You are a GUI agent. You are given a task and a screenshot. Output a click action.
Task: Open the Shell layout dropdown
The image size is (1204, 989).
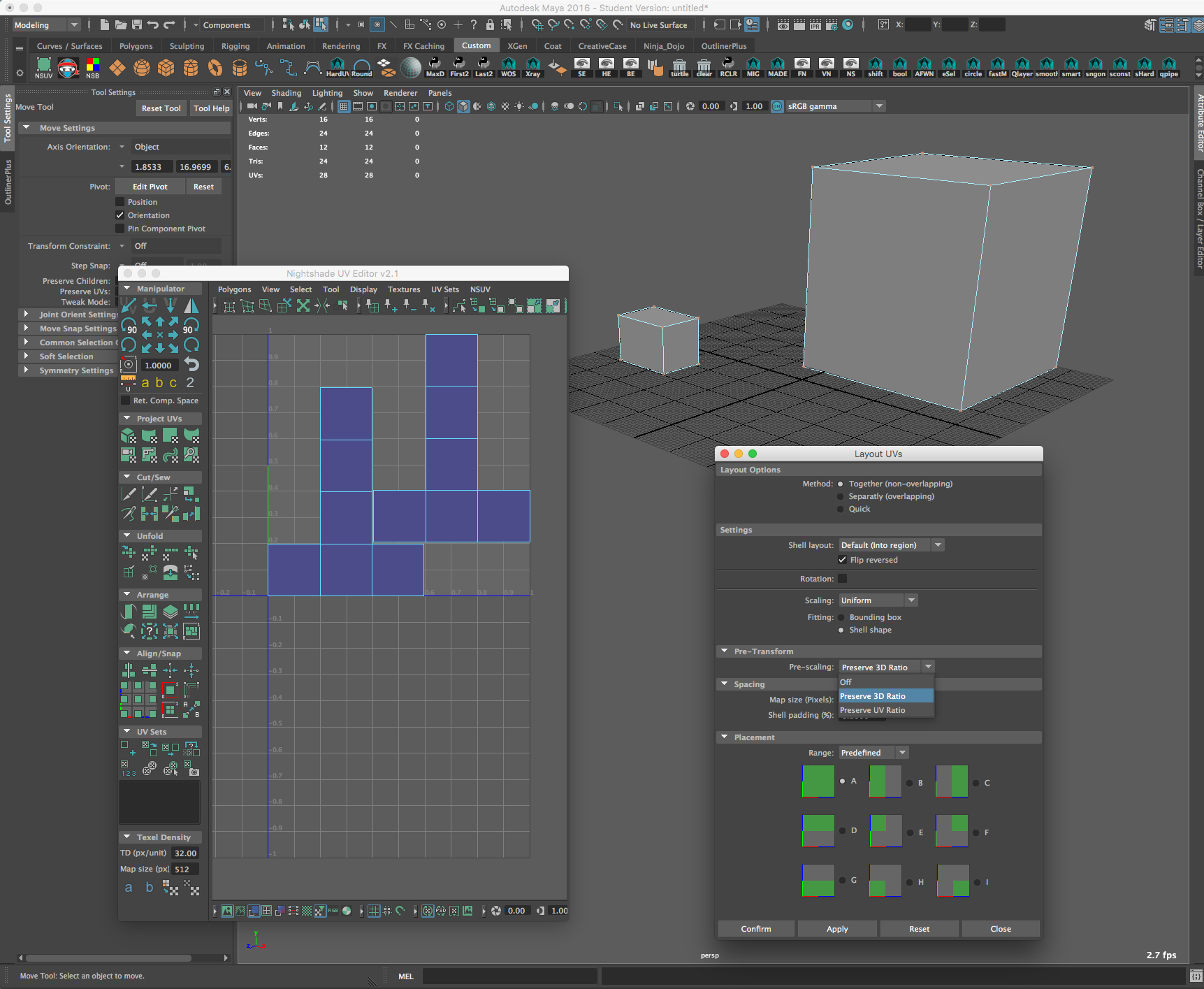coord(891,545)
